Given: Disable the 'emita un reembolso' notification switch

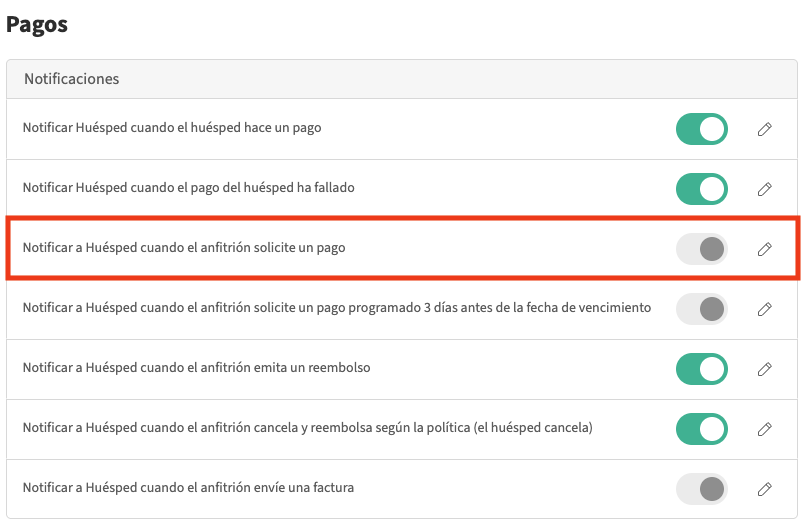Looking at the screenshot, I should pos(701,369).
